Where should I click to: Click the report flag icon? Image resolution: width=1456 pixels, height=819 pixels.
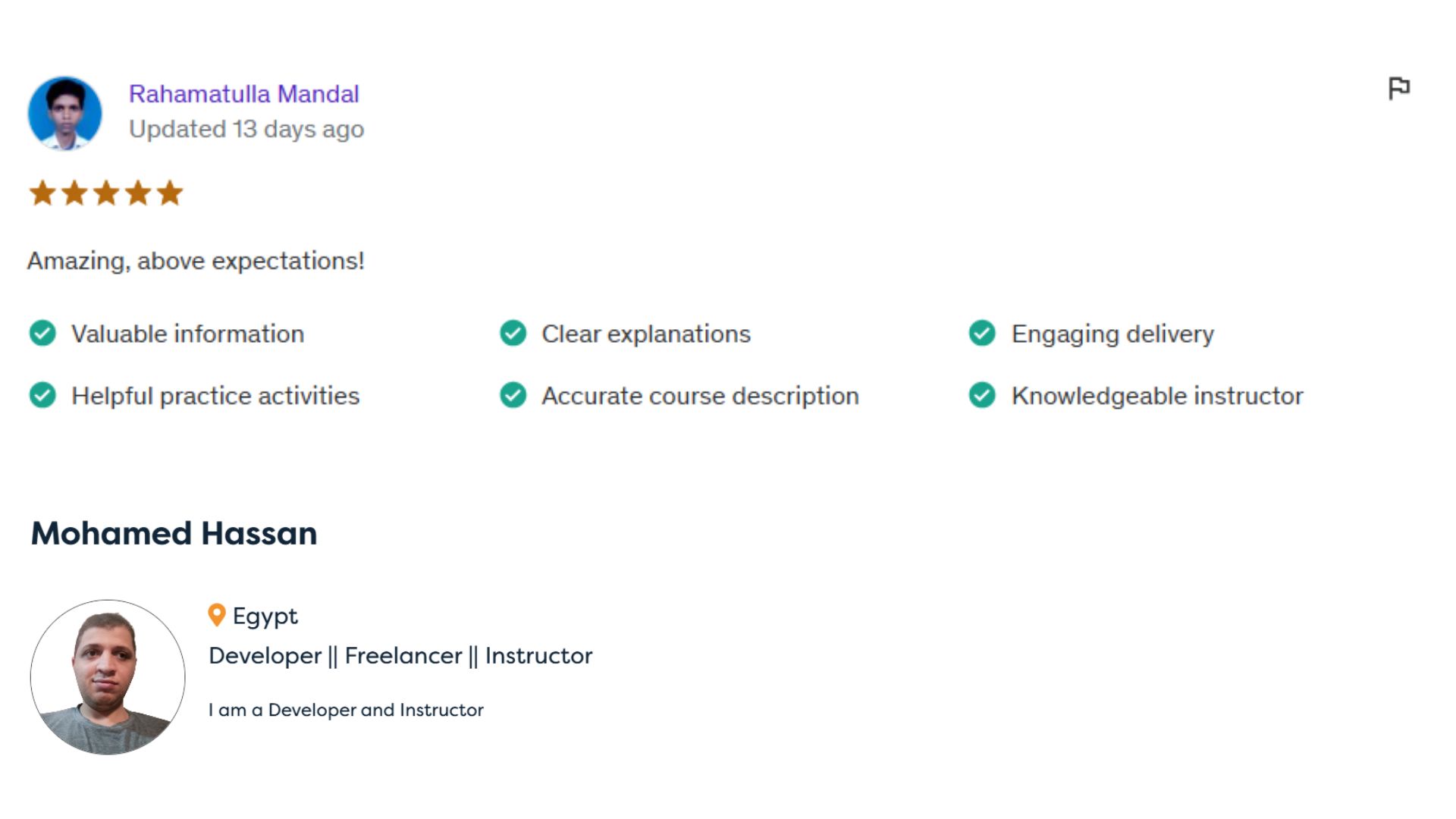click(1399, 89)
